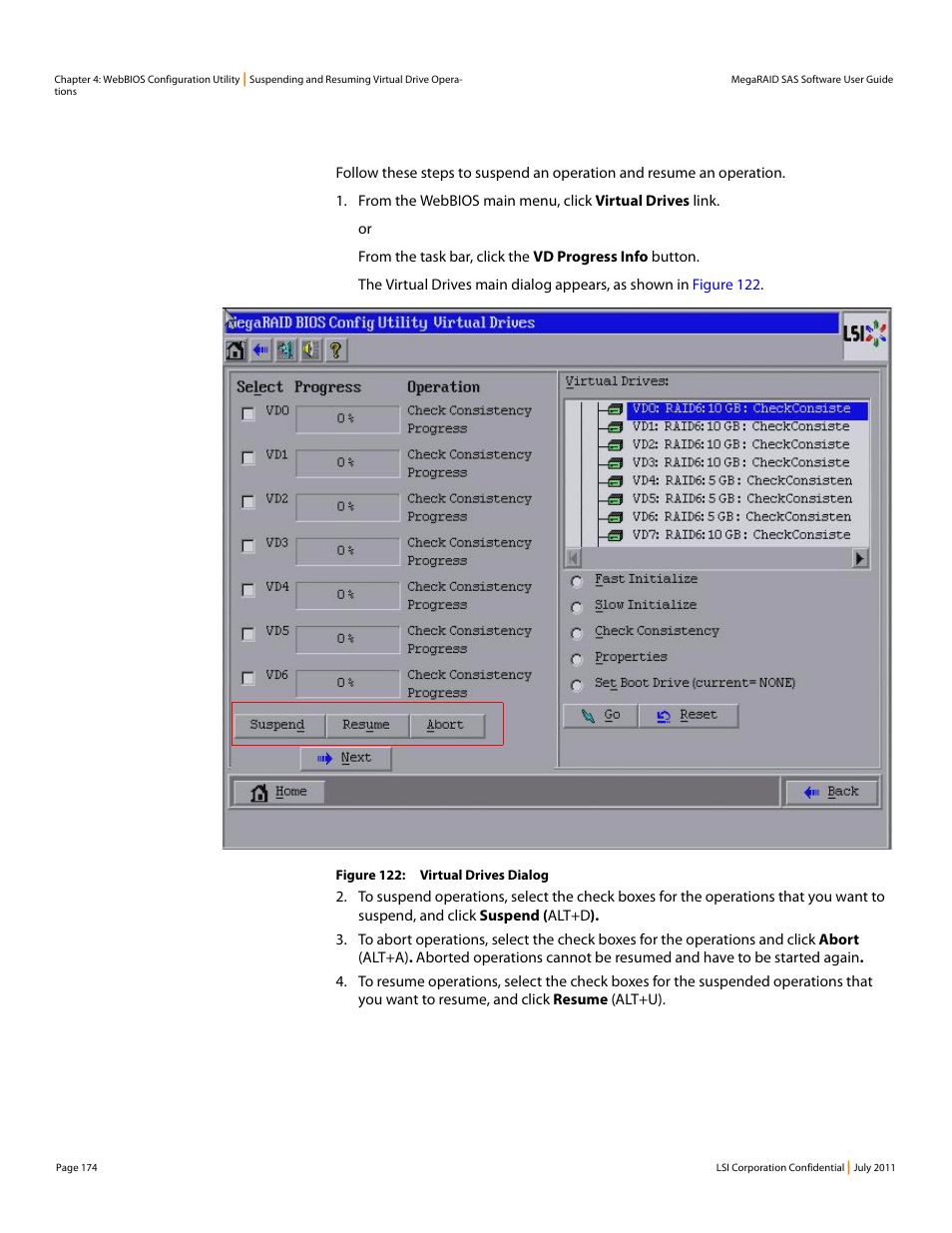Viewport: 952px width, 1233px height.
Task: Click the Next button
Action: coord(345,758)
